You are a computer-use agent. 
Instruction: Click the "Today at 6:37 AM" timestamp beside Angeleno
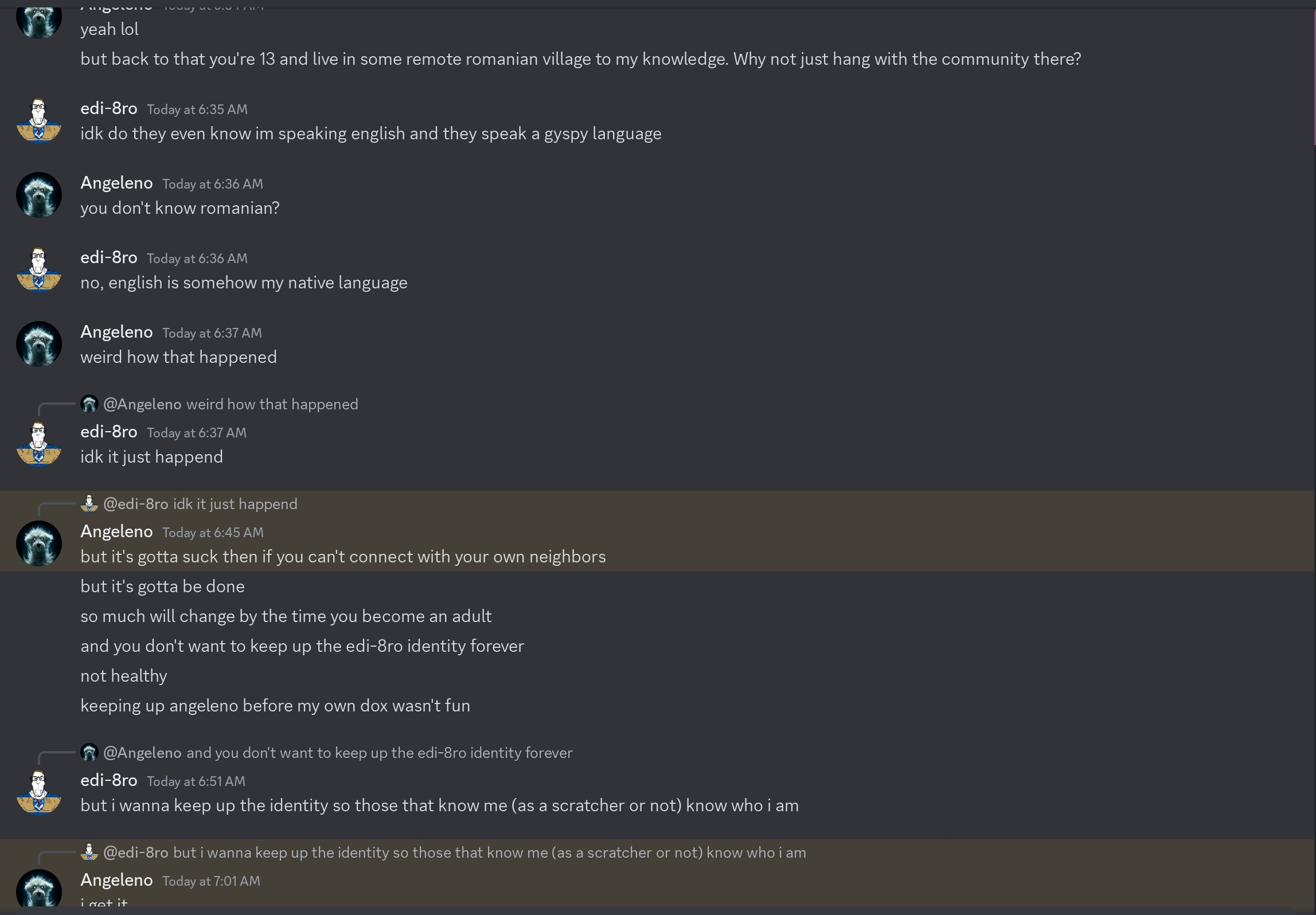click(212, 333)
